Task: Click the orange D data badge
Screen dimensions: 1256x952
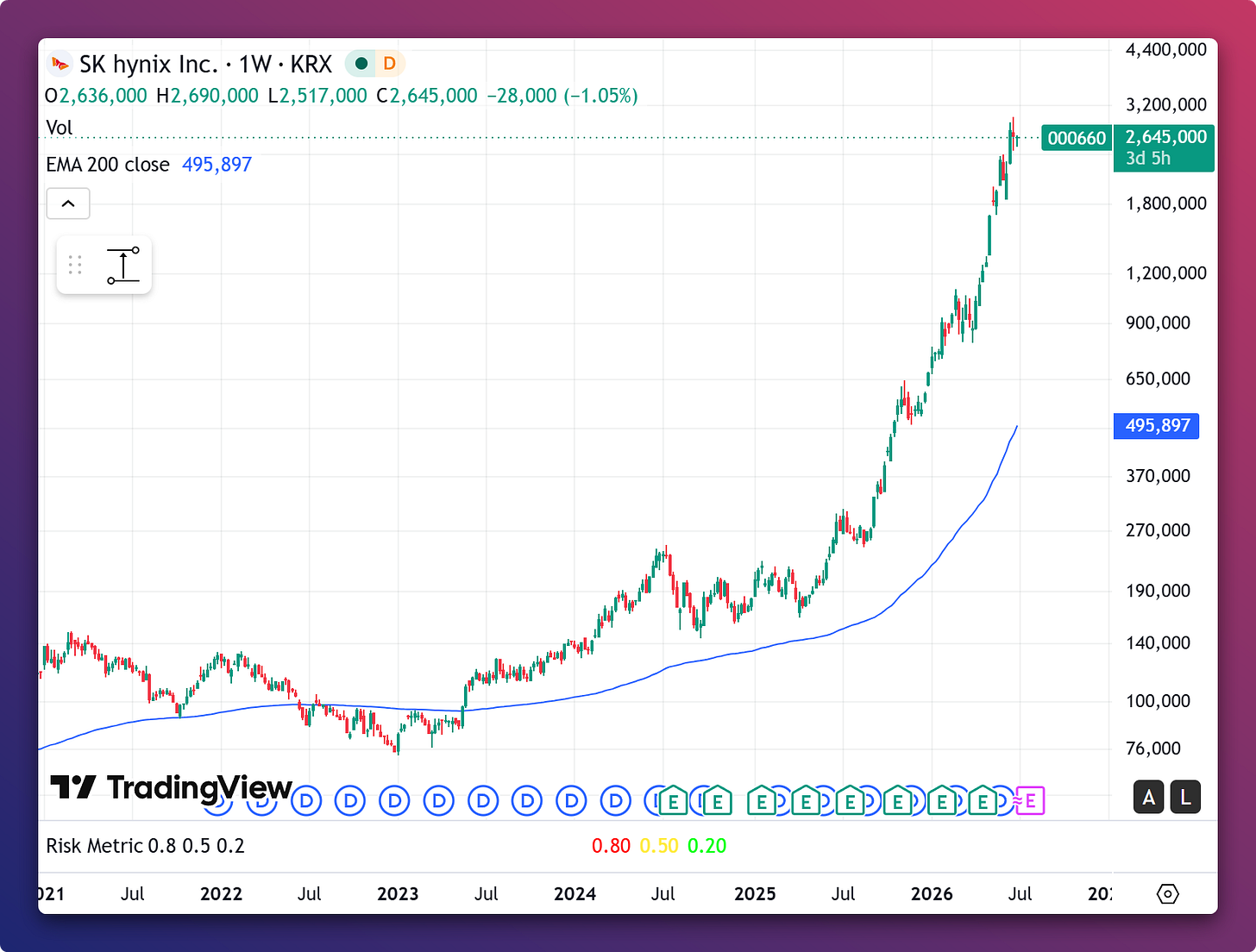Action: click(389, 64)
